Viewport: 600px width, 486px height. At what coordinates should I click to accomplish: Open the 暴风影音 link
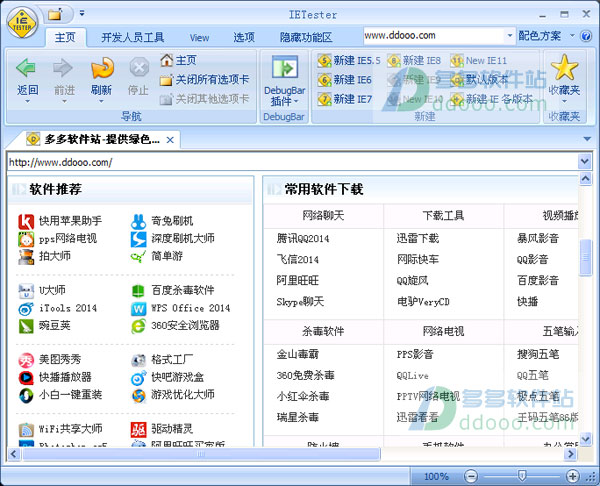click(538, 239)
